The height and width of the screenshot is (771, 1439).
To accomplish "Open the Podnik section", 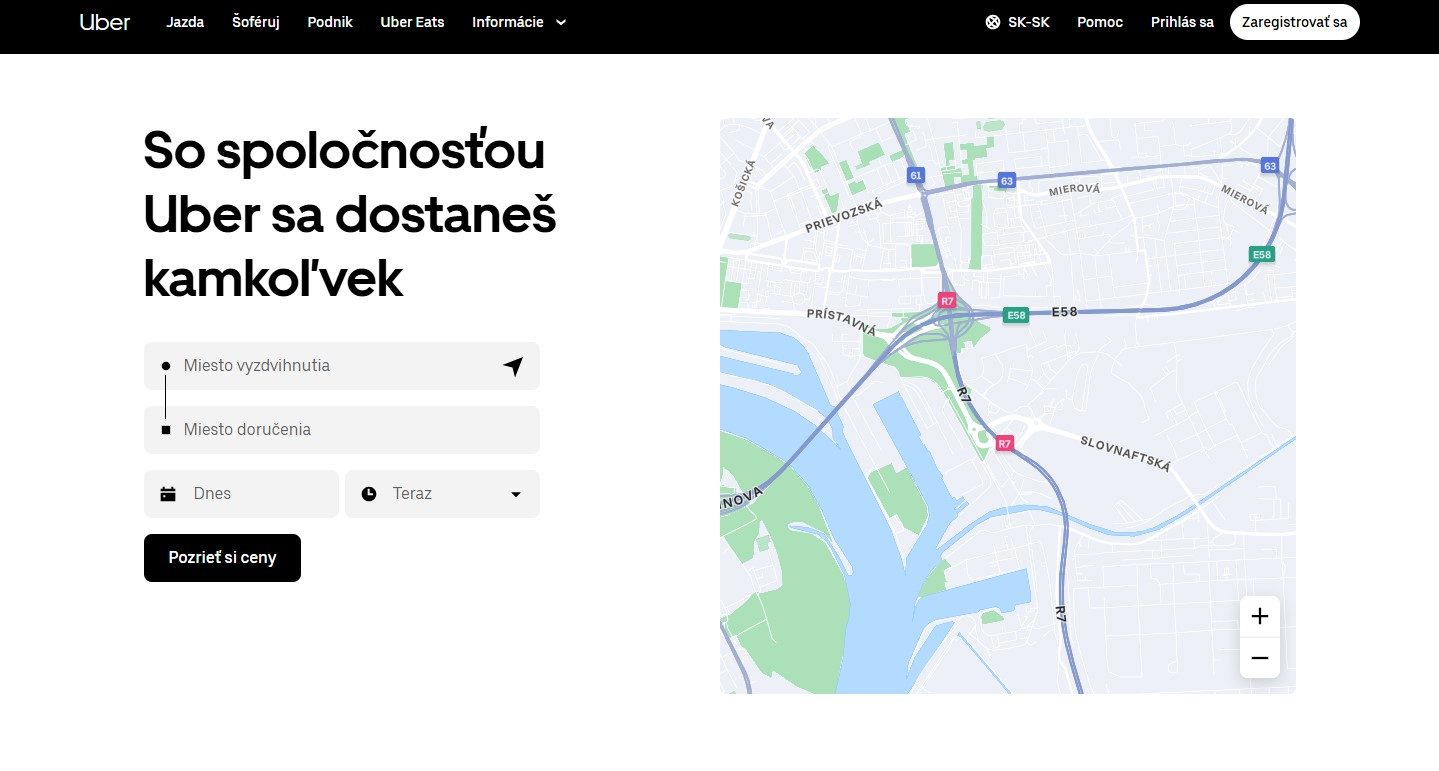I will pyautogui.click(x=330, y=22).
